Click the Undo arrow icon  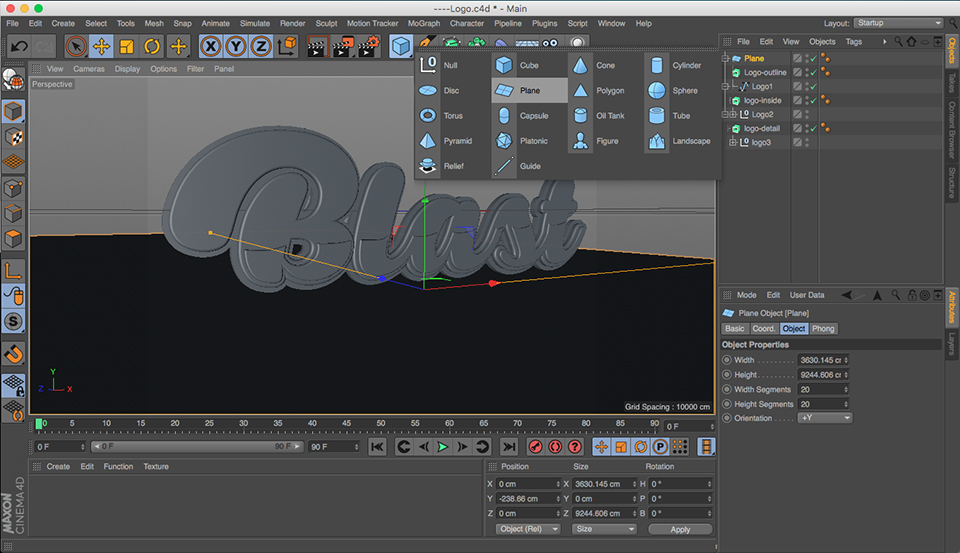(x=19, y=46)
